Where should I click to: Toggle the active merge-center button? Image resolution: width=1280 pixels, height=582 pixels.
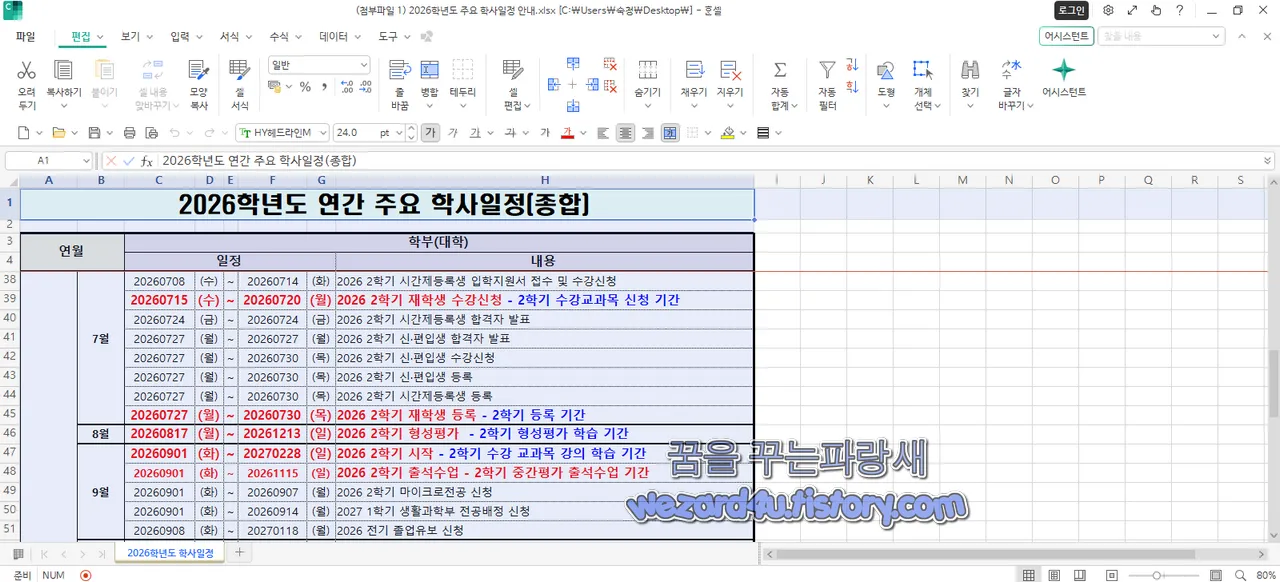click(x=670, y=132)
